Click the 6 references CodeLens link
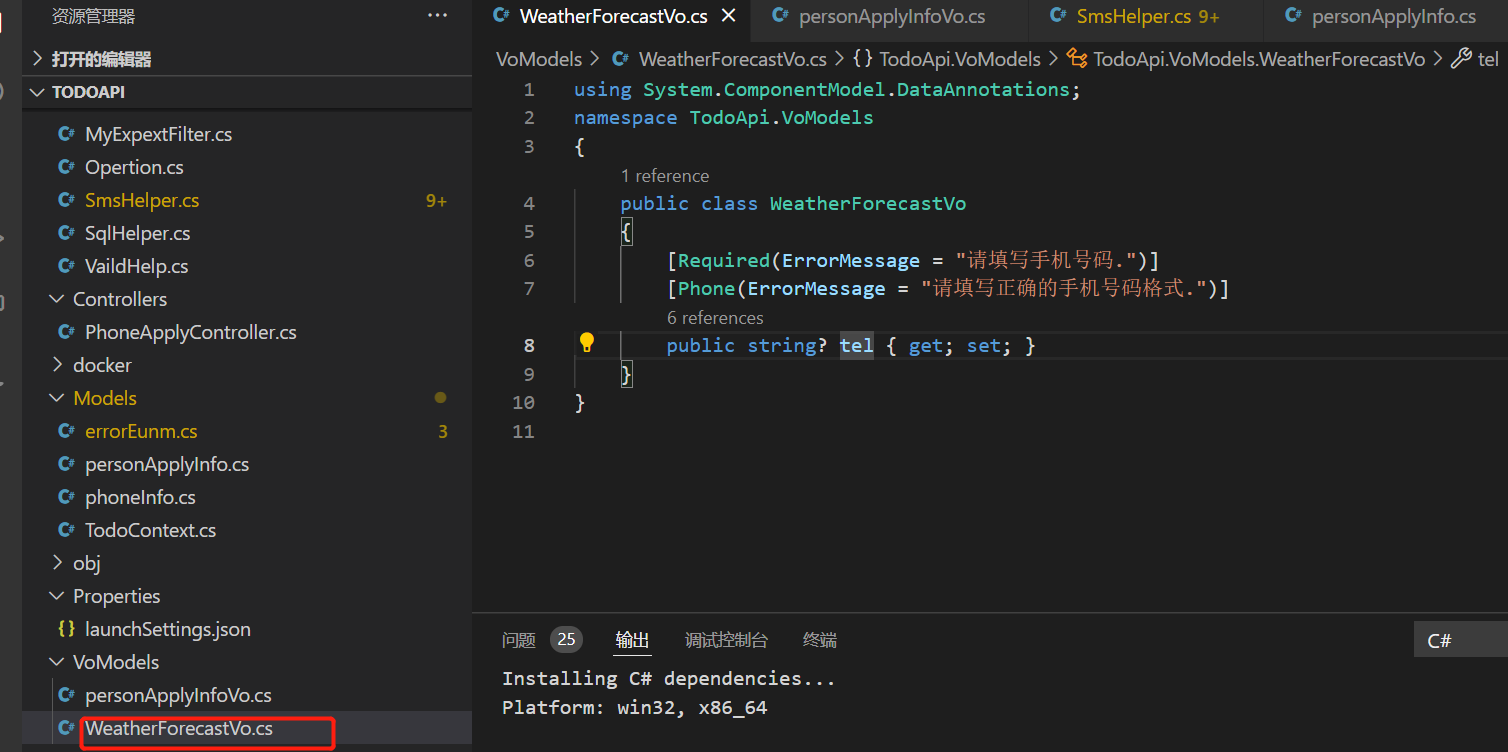The width and height of the screenshot is (1508, 752). (x=715, y=318)
